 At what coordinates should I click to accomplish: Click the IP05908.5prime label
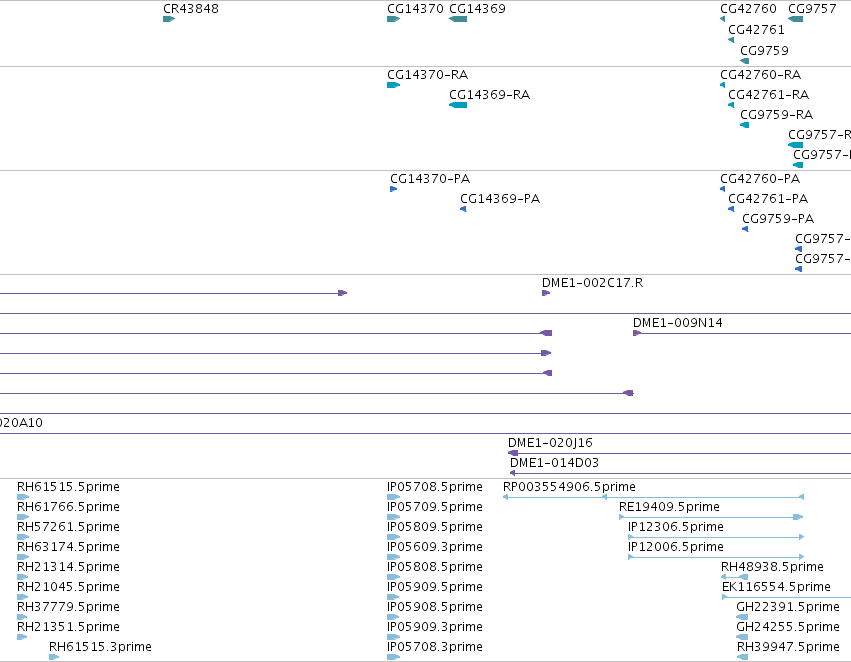435,607
